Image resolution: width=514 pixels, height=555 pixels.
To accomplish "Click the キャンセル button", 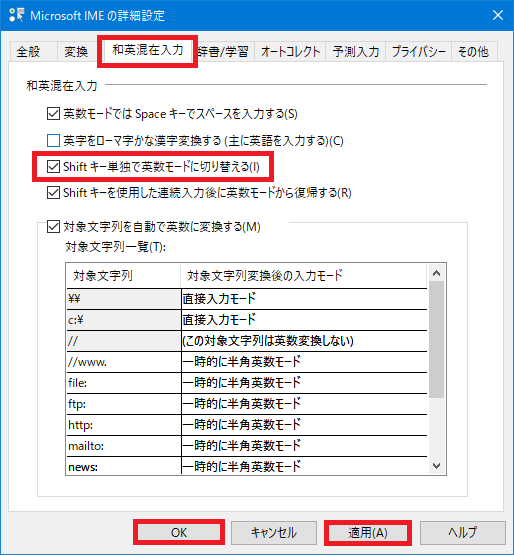I will click(x=274, y=532).
